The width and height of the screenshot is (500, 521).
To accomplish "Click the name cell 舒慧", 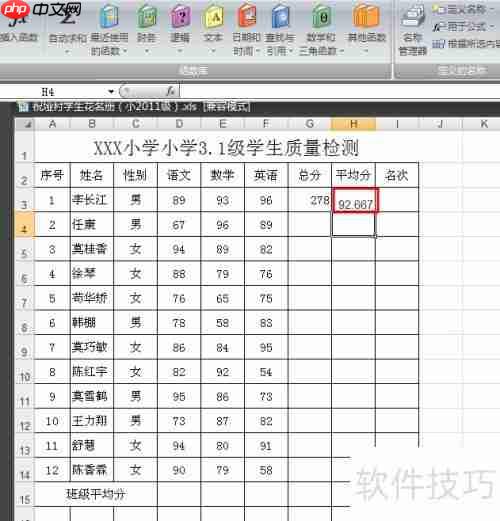I will [92, 445].
